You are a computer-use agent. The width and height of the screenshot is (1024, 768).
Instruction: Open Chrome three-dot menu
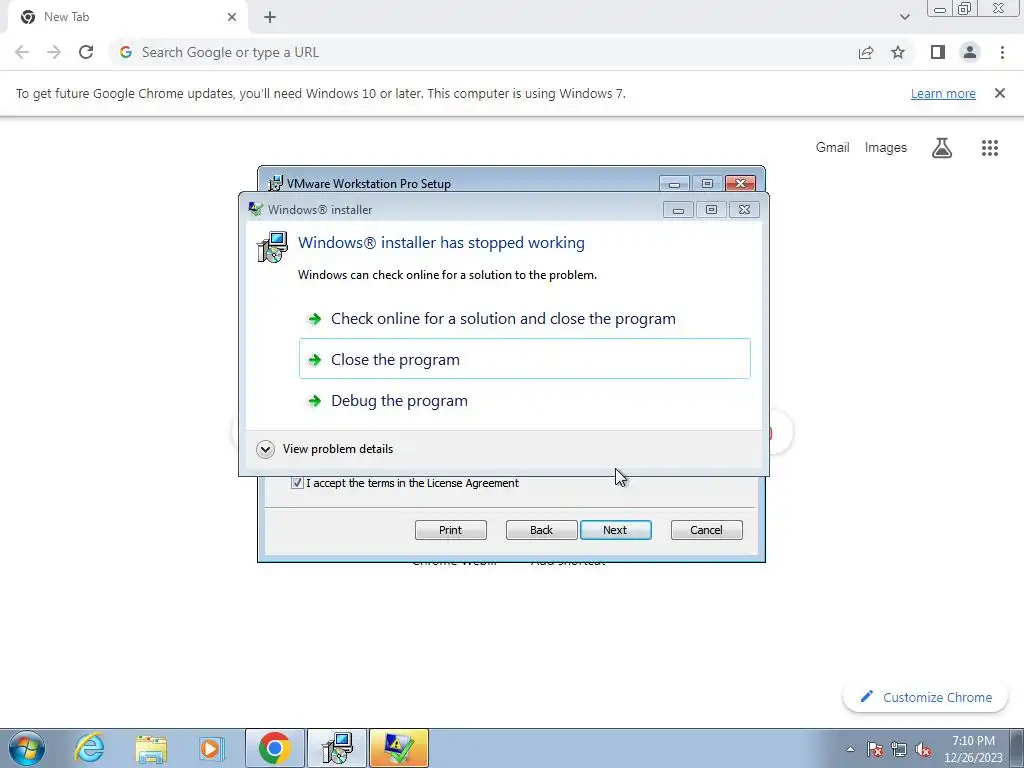point(1002,52)
